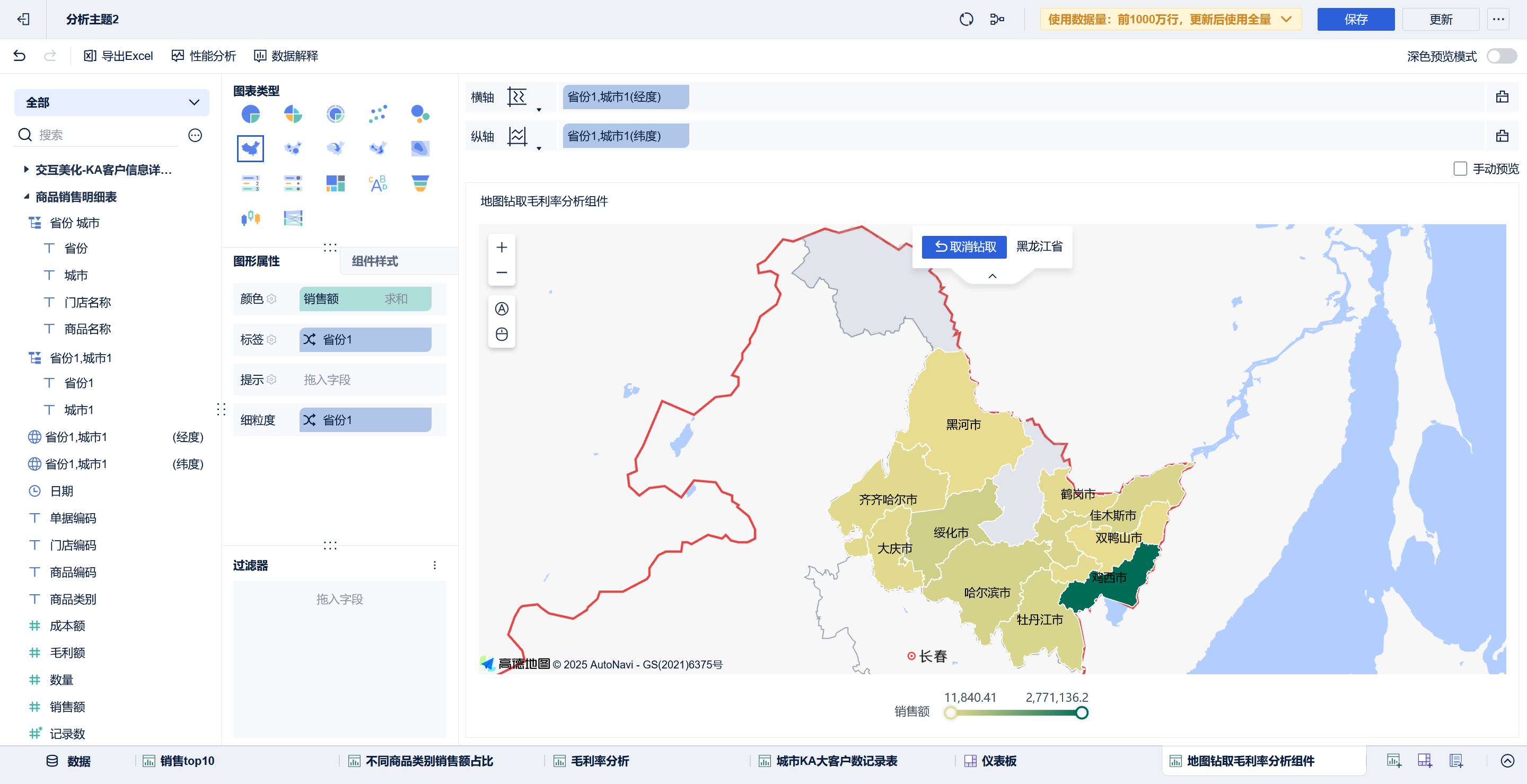Click the map zoom in button
The width and height of the screenshot is (1527, 784).
(502, 247)
